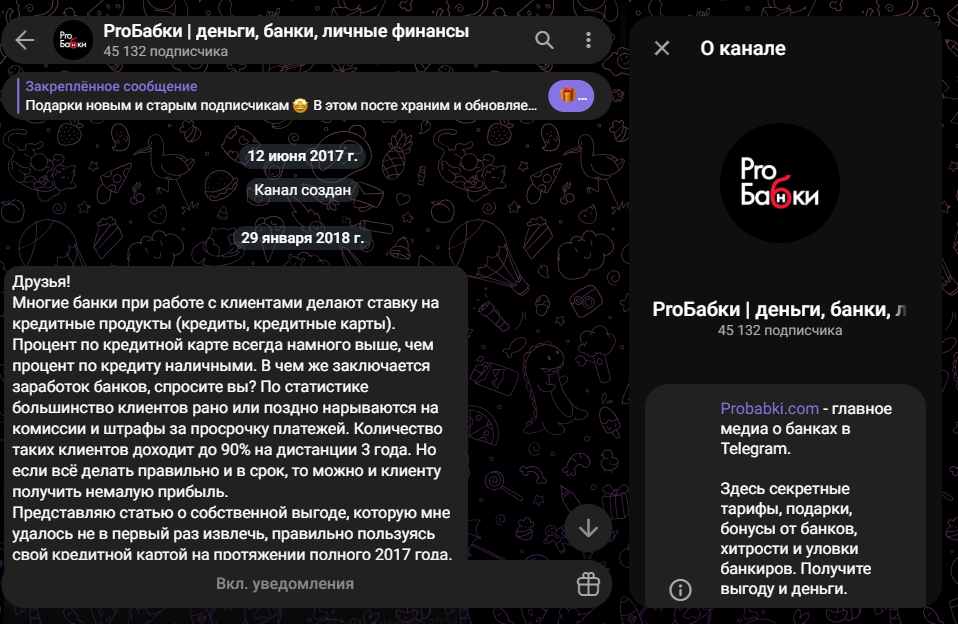Click the 12 июня 2017 г. date badge
The width and height of the screenshot is (958, 624).
(x=302, y=156)
